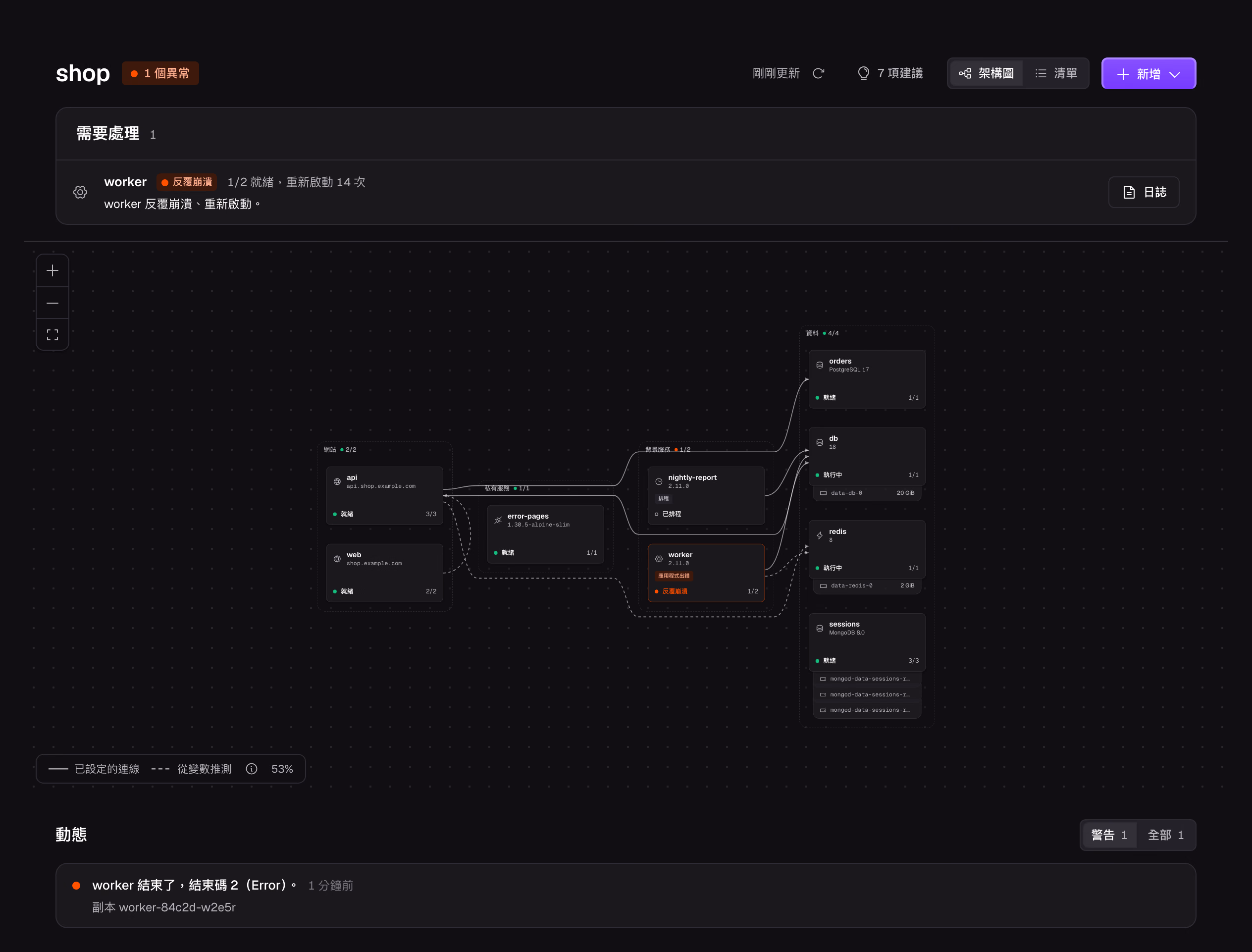Click the 1 個異常 badge
The height and width of the screenshot is (952, 1252).
point(160,74)
